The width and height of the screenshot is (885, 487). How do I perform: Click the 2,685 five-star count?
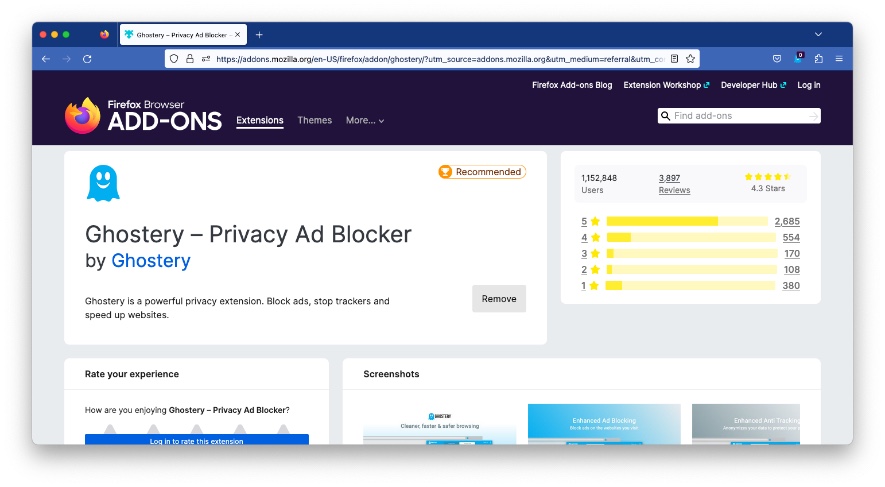pos(787,221)
